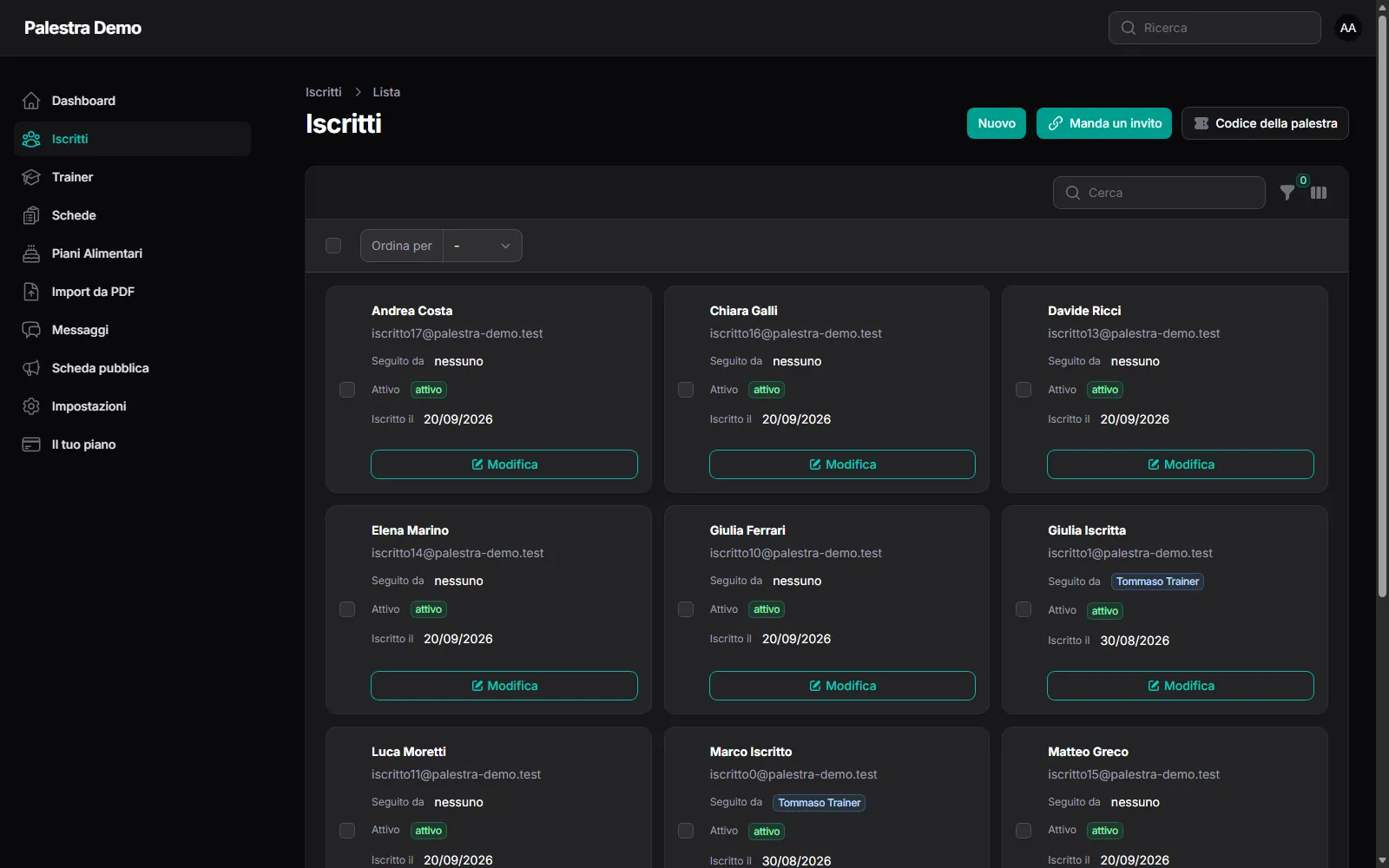
Task: Select Matteo Greco's card checkbox
Action: click(x=1024, y=831)
